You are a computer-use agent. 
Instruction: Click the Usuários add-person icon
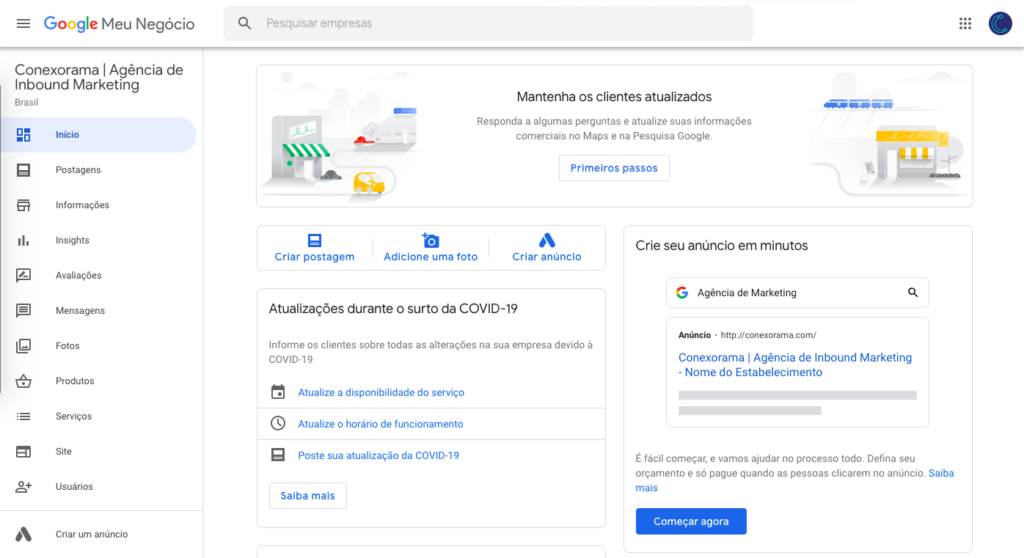pyautogui.click(x=24, y=487)
